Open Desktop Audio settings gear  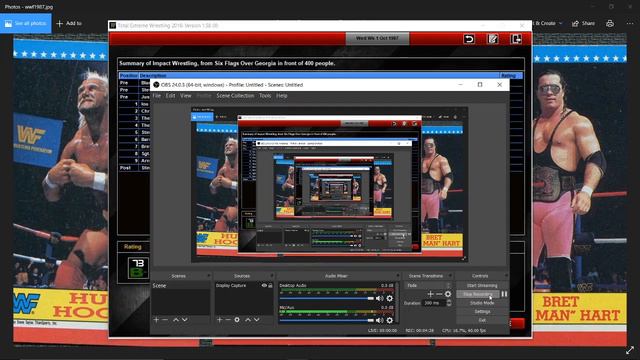[389, 298]
